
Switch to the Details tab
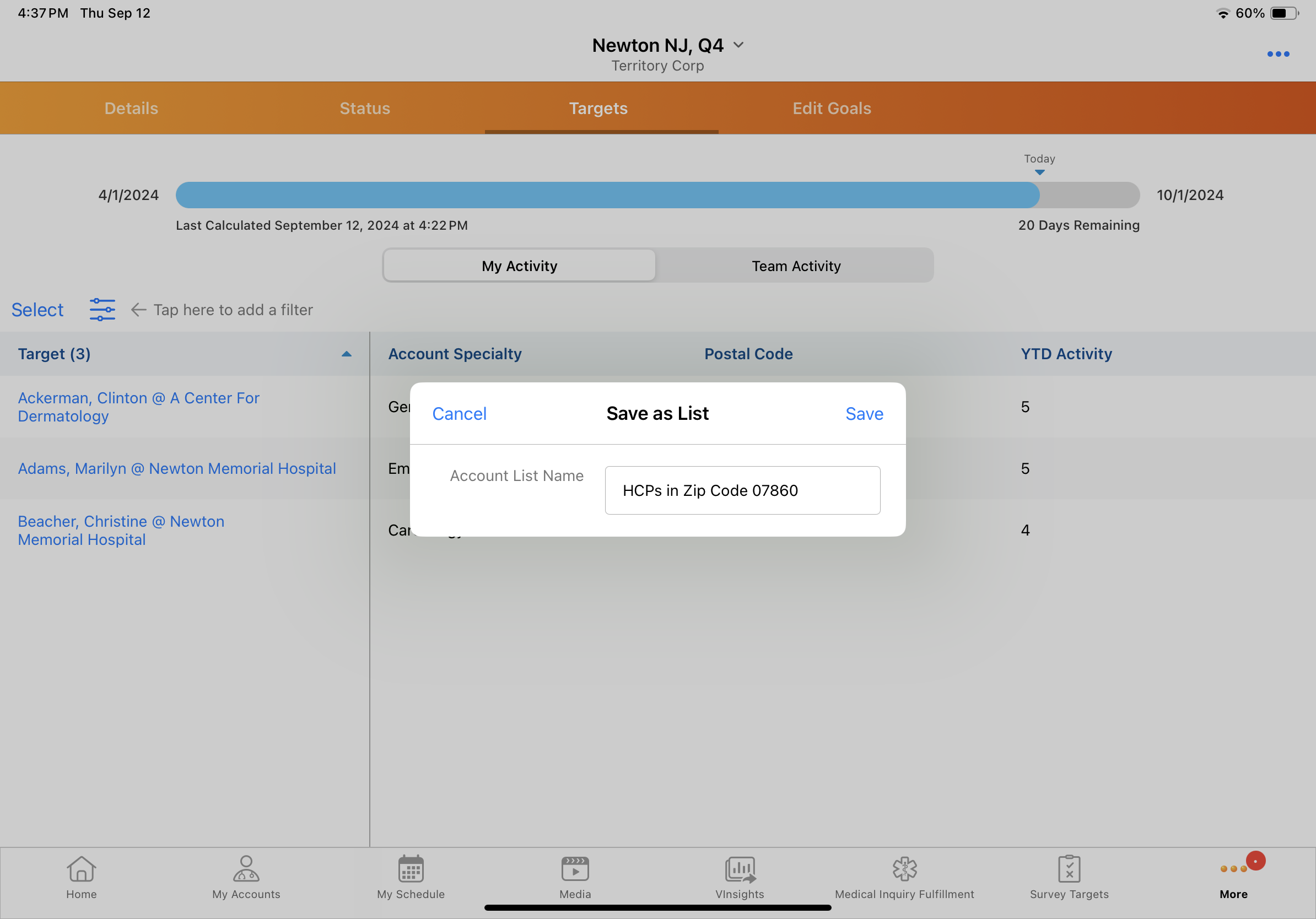pos(131,109)
